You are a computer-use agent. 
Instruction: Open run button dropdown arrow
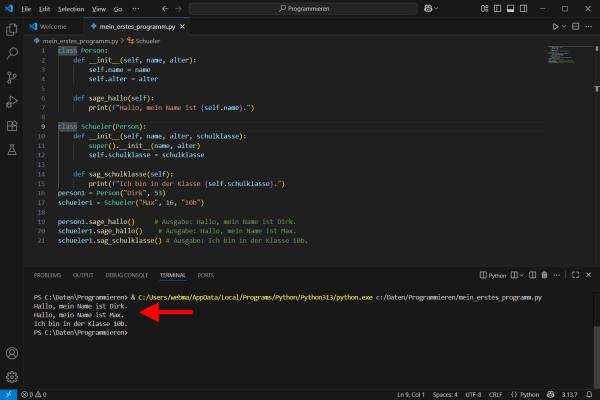click(x=564, y=27)
